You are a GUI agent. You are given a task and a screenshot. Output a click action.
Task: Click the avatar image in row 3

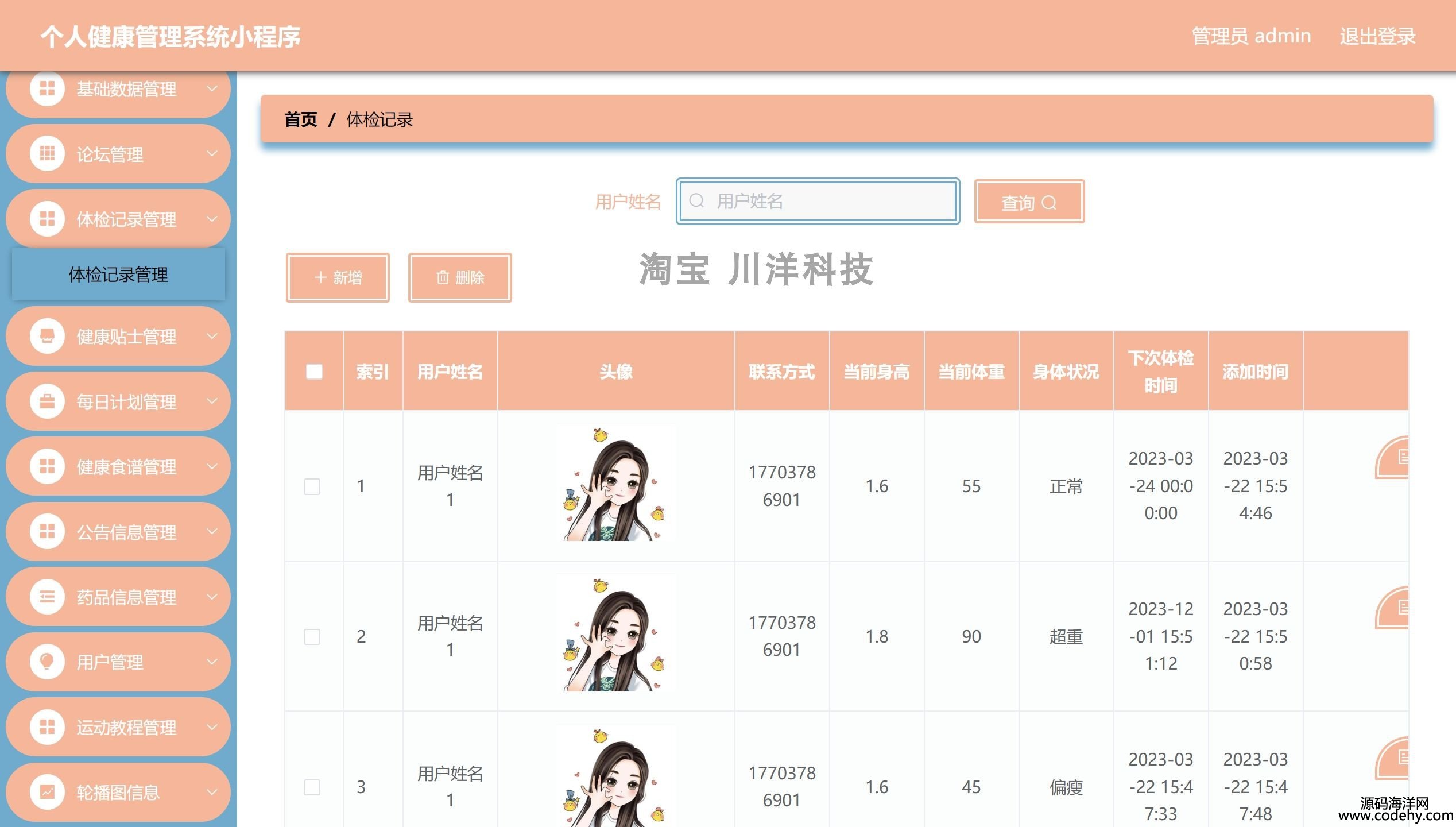pos(615,775)
